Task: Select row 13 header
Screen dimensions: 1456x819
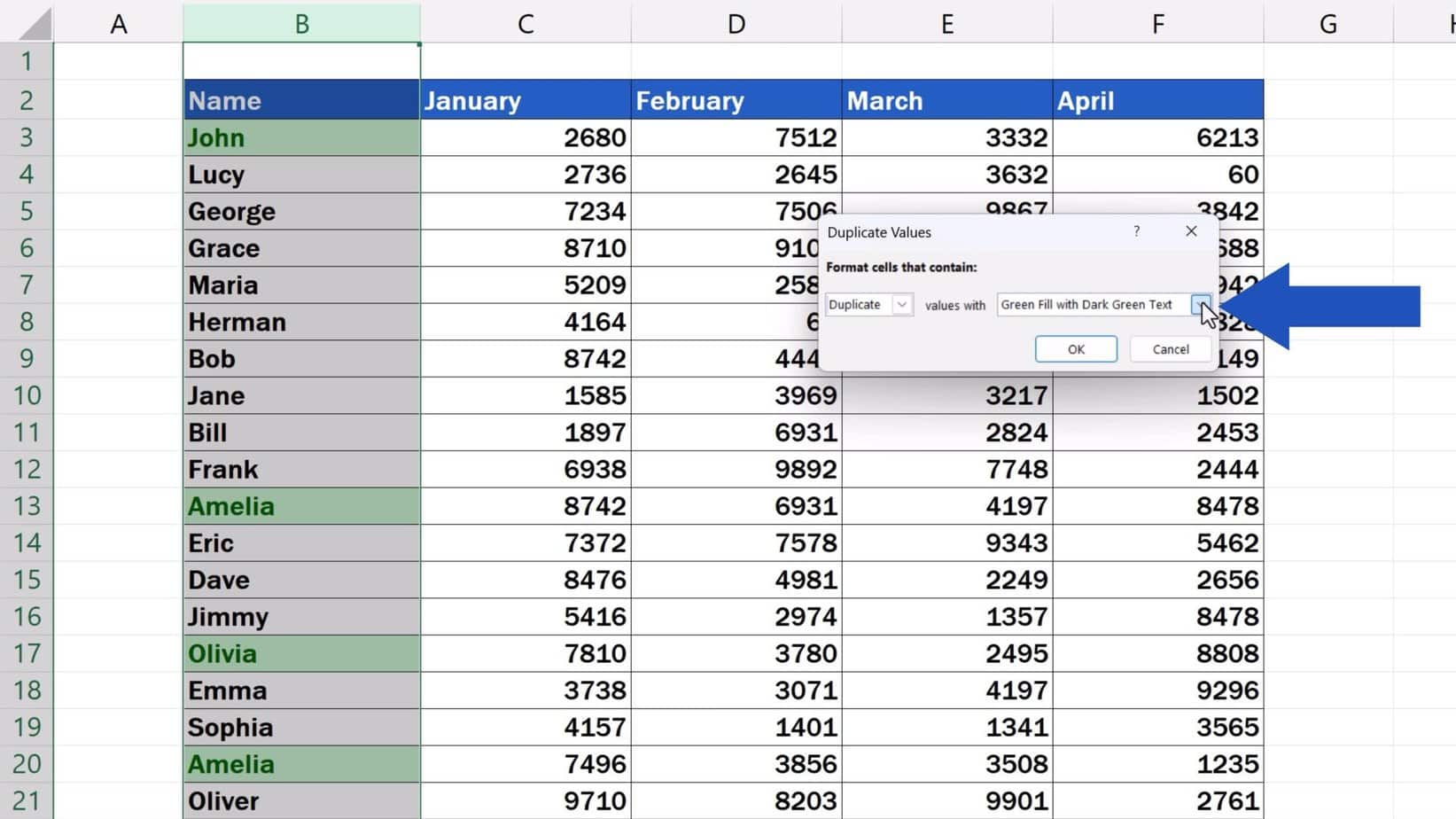Action: click(x=27, y=505)
